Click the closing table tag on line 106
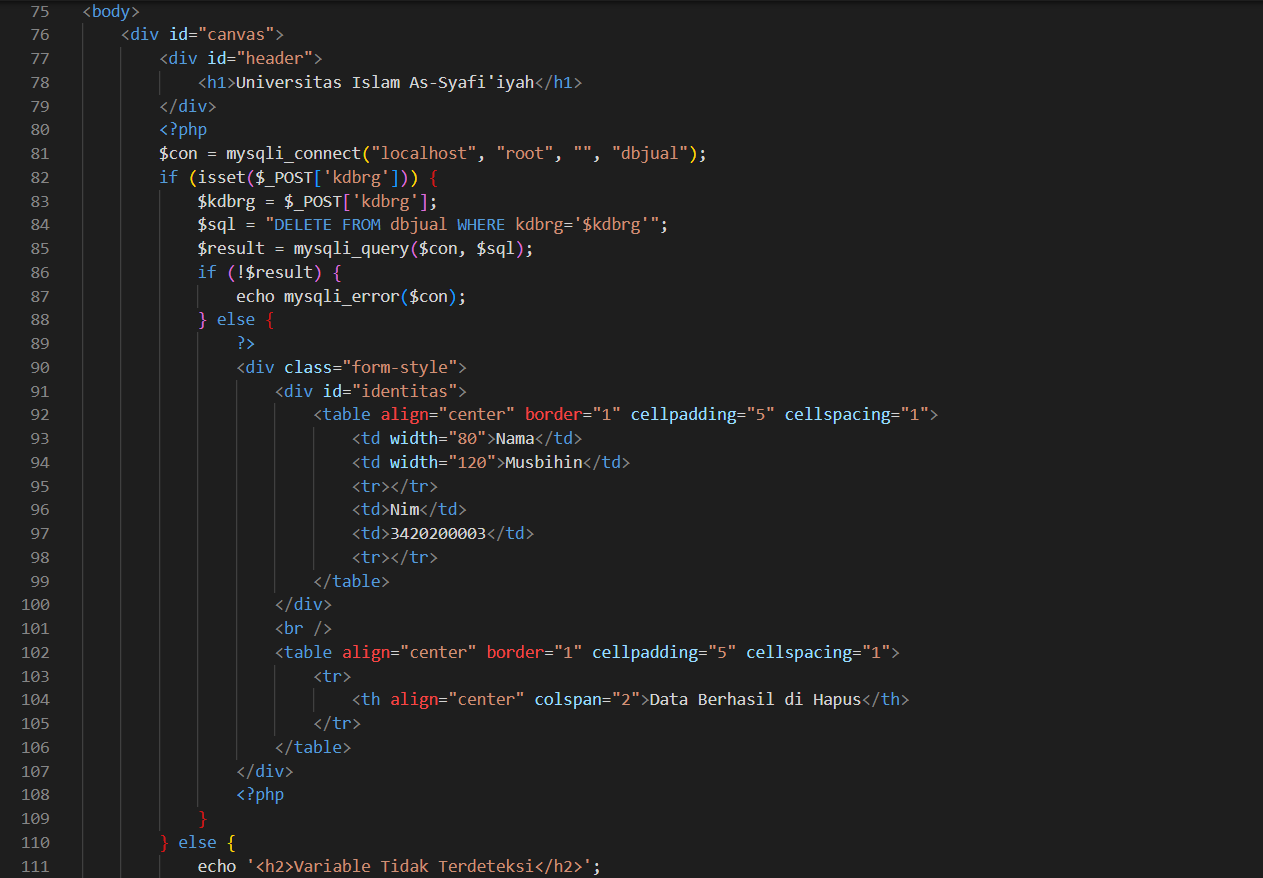The width and height of the screenshot is (1263, 878). tap(313, 747)
